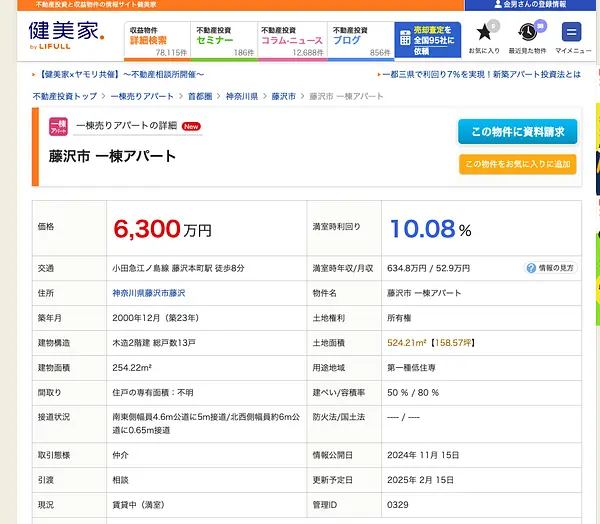The width and height of the screenshot is (600, 524).
Task: Open 神奈川県藤沢市藤沢 address link
Action: pos(149,293)
